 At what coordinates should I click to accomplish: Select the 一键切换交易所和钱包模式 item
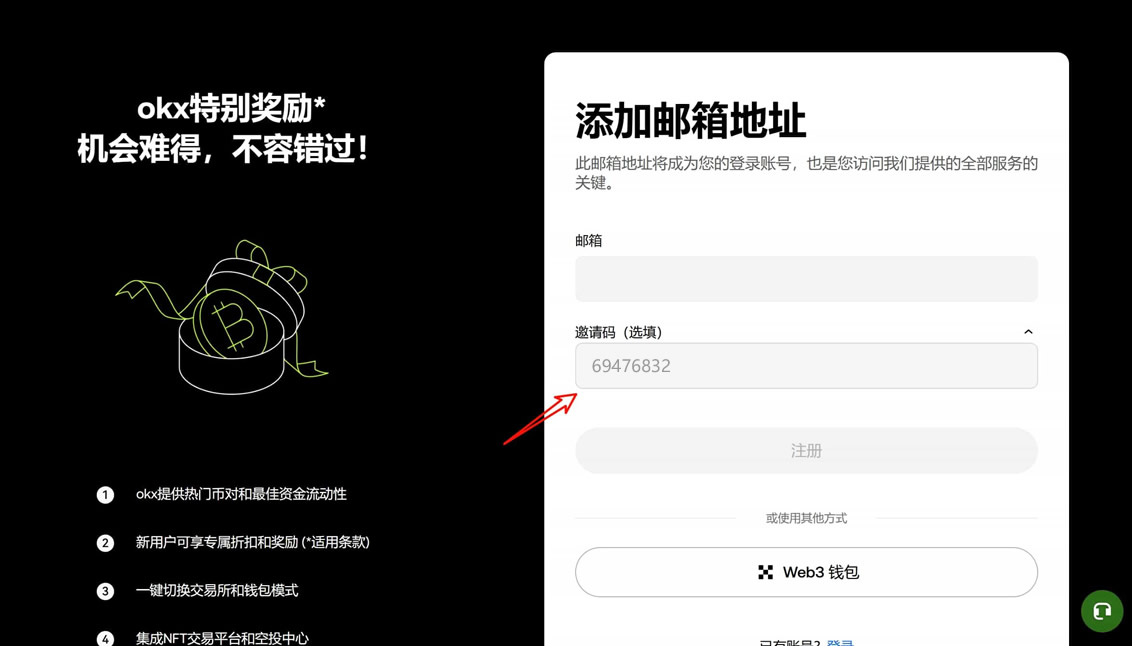[217, 590]
